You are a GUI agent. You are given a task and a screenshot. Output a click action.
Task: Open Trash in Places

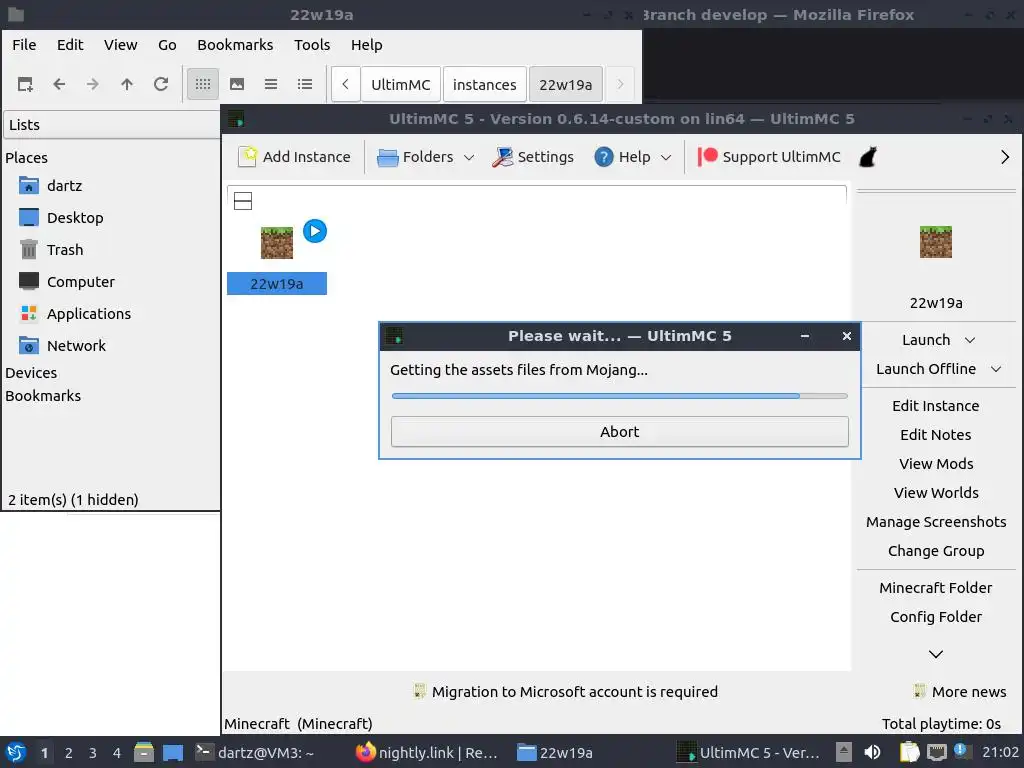52,249
